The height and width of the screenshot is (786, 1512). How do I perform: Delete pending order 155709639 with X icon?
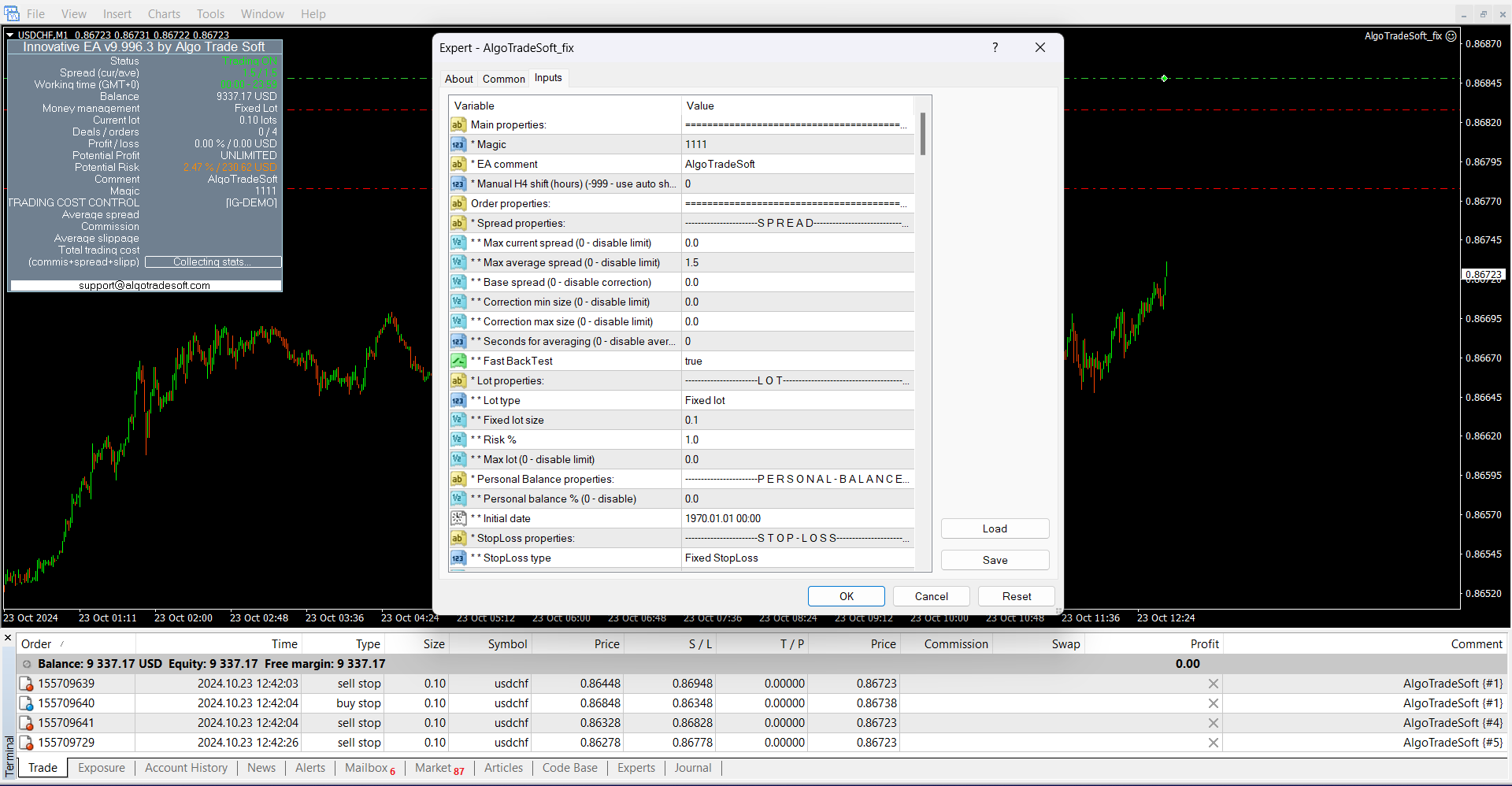tap(1213, 684)
